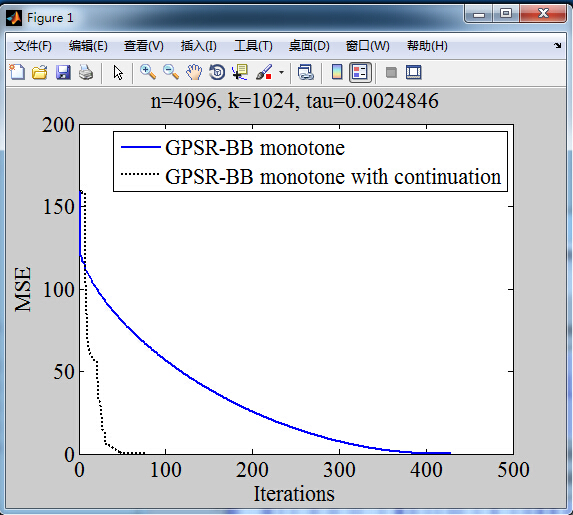This screenshot has width=573, height=515.
Task: Print the figure using the printer icon
Action: pyautogui.click(x=86, y=72)
